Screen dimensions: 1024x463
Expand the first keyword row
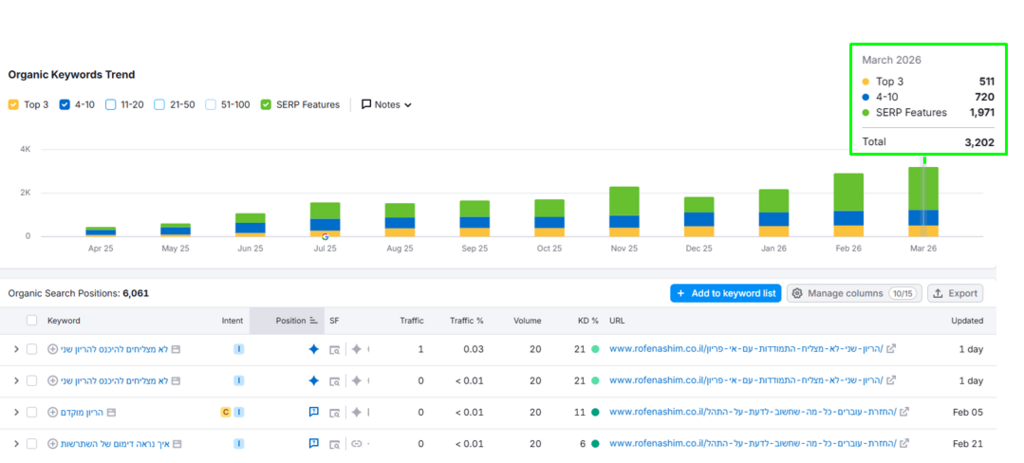[15, 349]
